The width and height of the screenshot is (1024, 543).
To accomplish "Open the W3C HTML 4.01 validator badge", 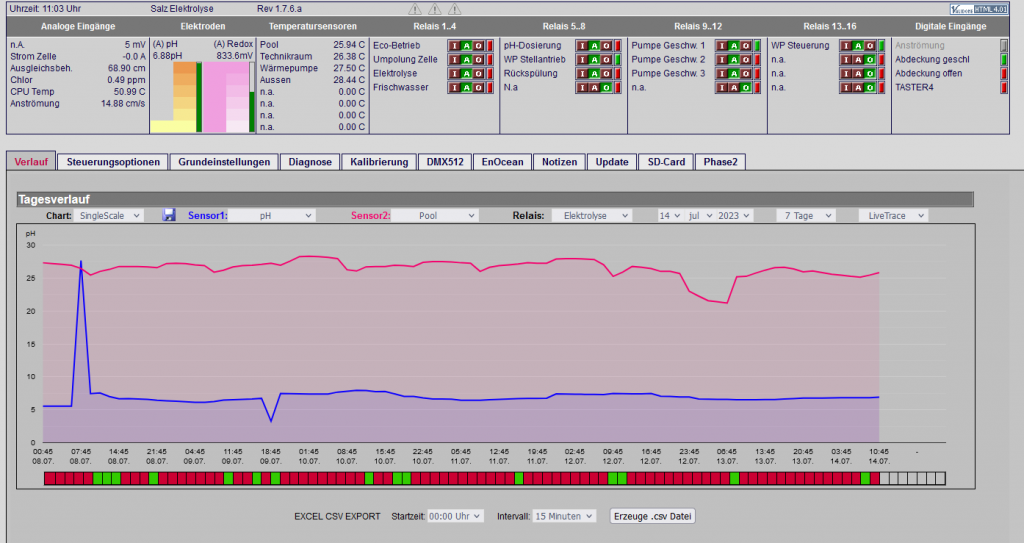I will pyautogui.click(x=979, y=8).
